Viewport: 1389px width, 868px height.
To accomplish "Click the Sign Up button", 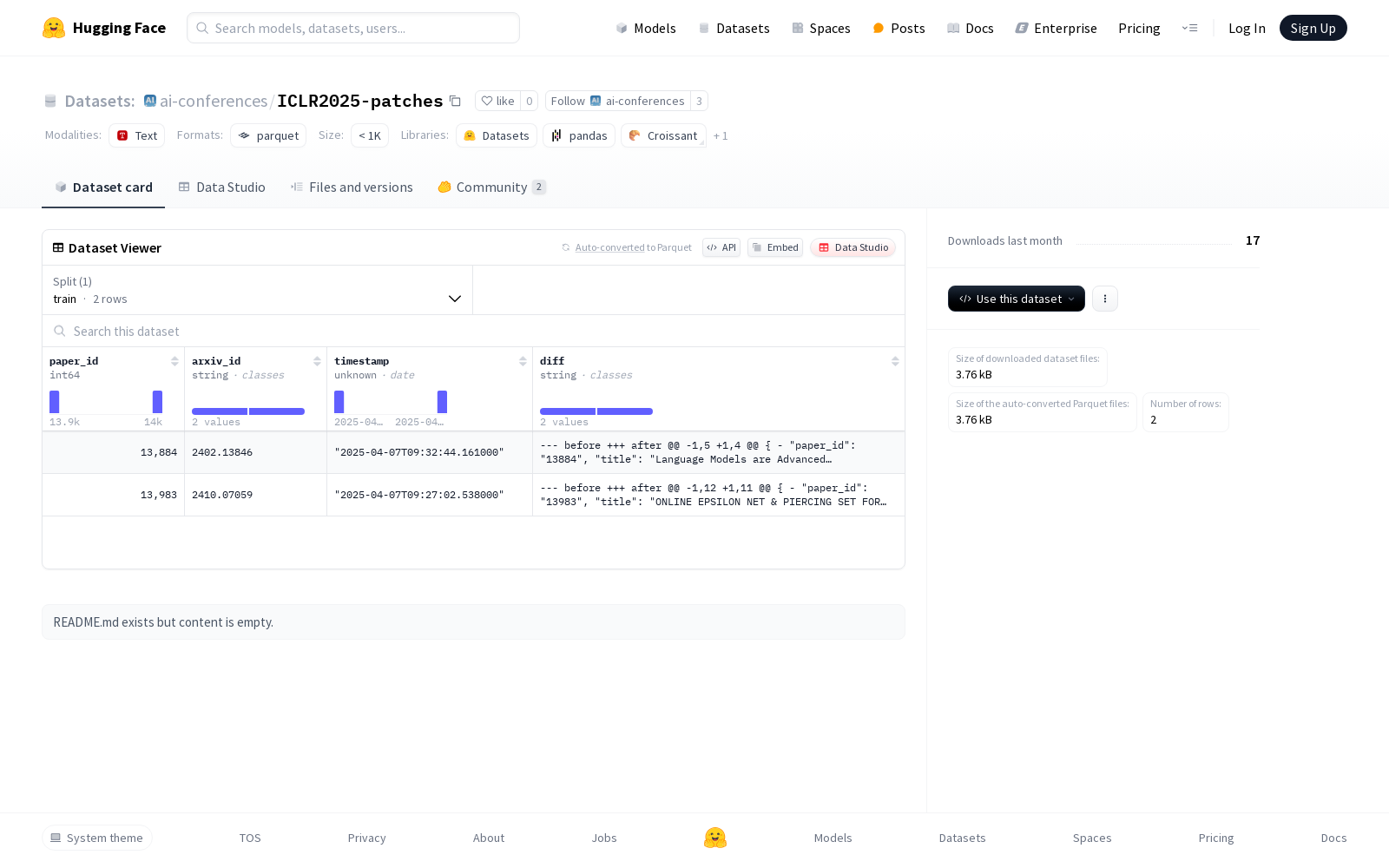I will point(1313,28).
